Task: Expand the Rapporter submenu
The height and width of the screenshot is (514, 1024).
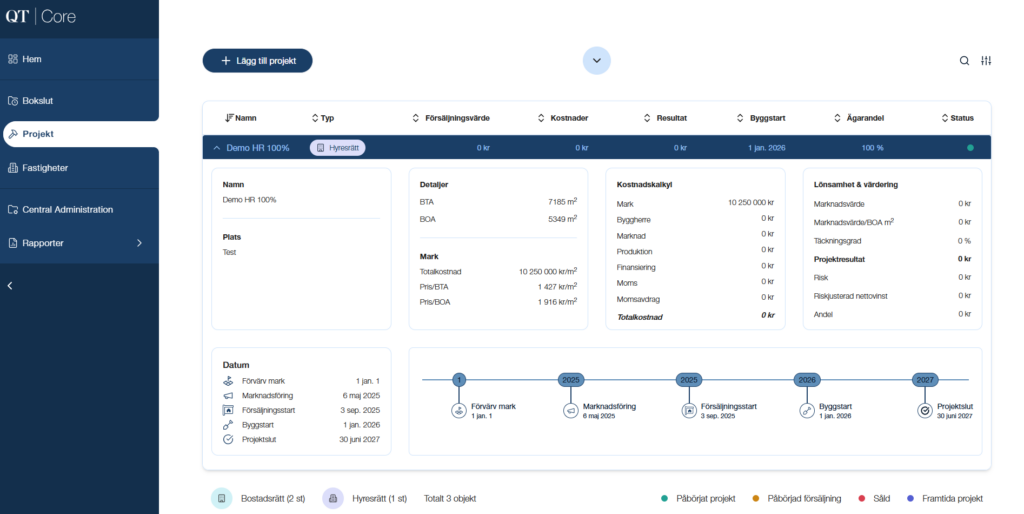Action: tap(139, 243)
